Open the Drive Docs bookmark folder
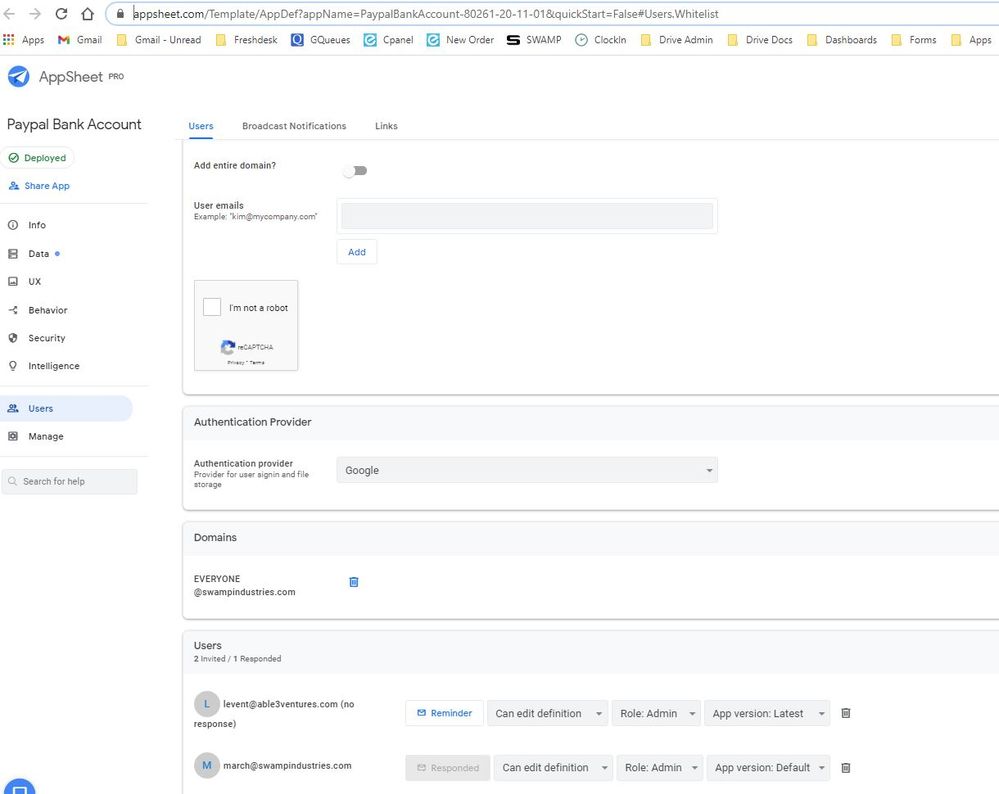This screenshot has height=794, width=999. [x=761, y=40]
